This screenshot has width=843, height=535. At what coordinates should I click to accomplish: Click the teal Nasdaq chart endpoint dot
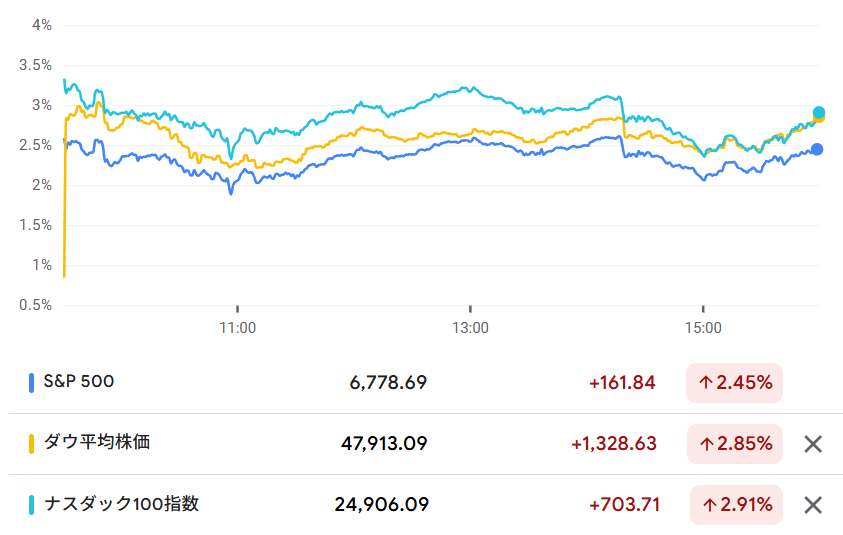click(x=819, y=113)
